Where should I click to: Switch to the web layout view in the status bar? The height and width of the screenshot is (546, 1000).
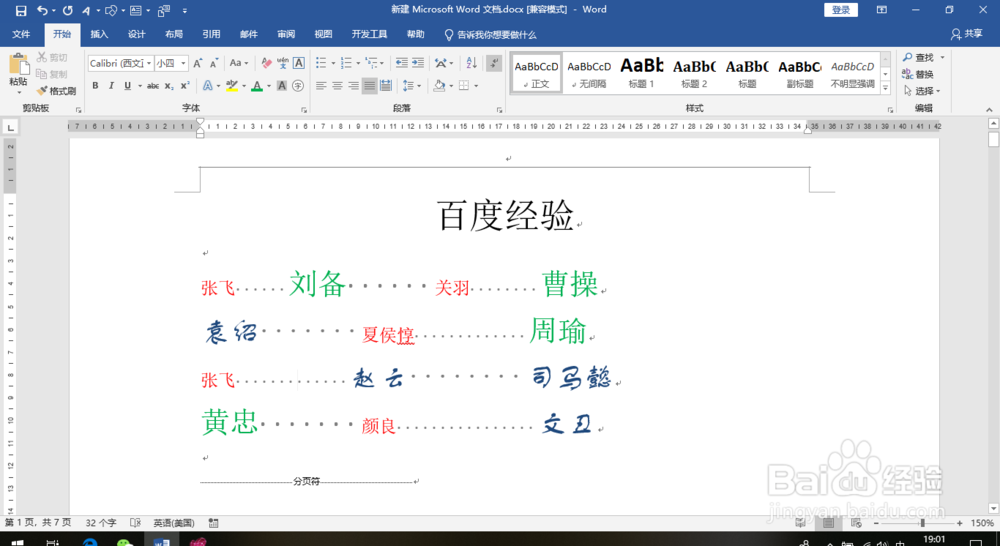tap(856, 523)
